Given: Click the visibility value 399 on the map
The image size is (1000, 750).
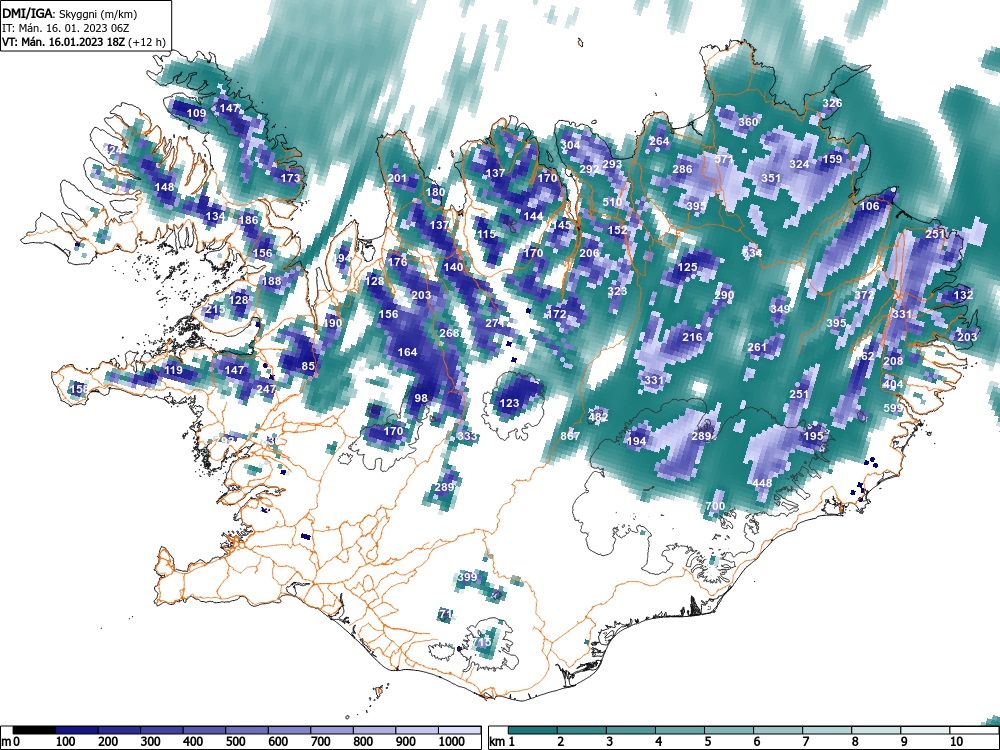Looking at the screenshot, I should click(467, 577).
